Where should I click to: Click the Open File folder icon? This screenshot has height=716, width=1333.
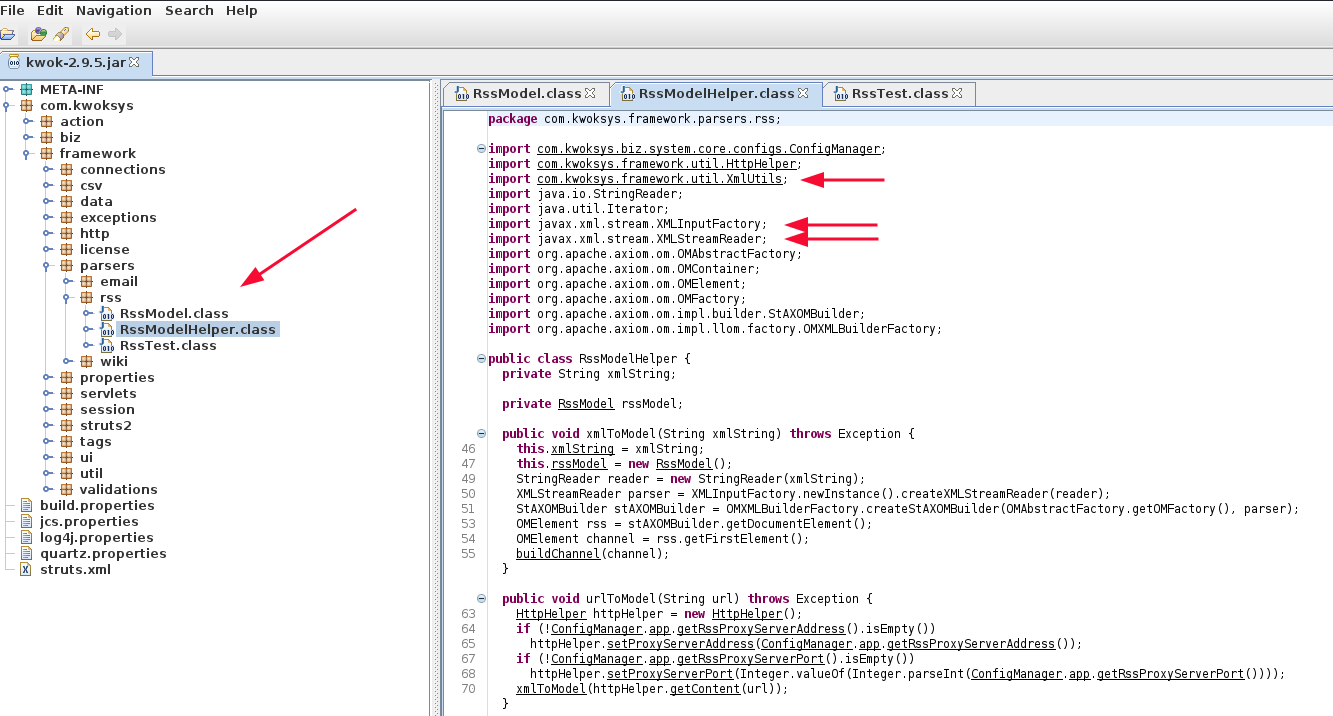point(6,35)
